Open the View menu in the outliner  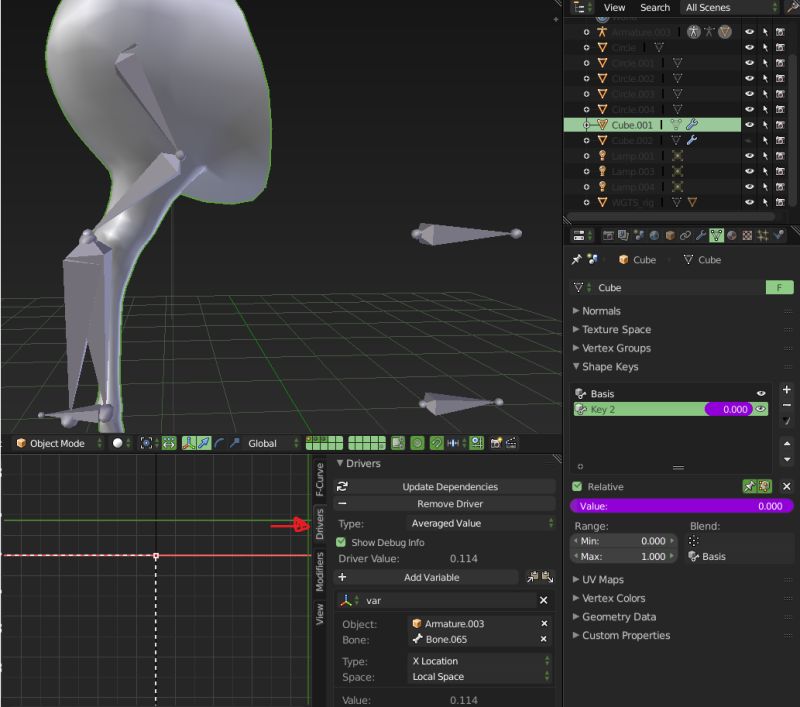613,7
